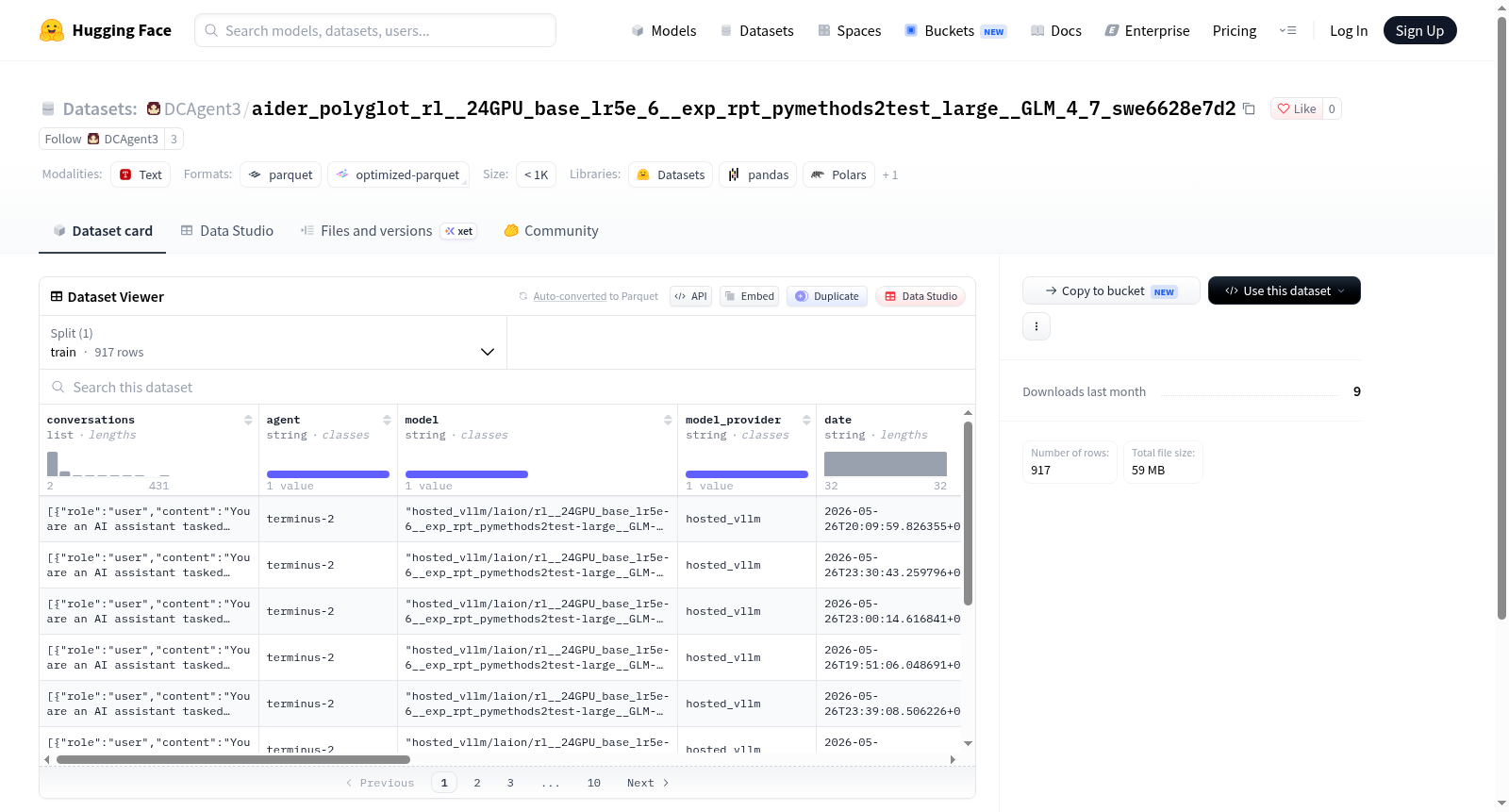The height and width of the screenshot is (812, 1509).
Task: Click the Next page button
Action: pos(648,783)
